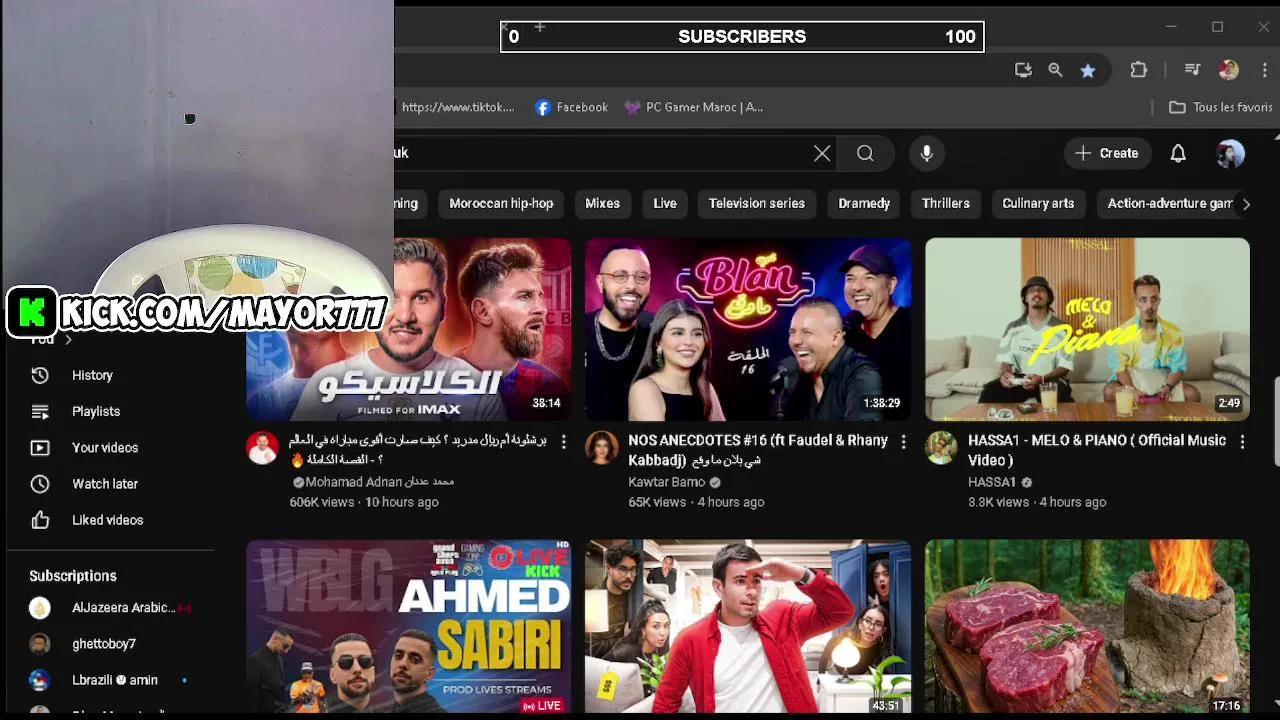The width and height of the screenshot is (1280, 720).
Task: Show more filter chips with right arrow
Action: [x=1246, y=203]
